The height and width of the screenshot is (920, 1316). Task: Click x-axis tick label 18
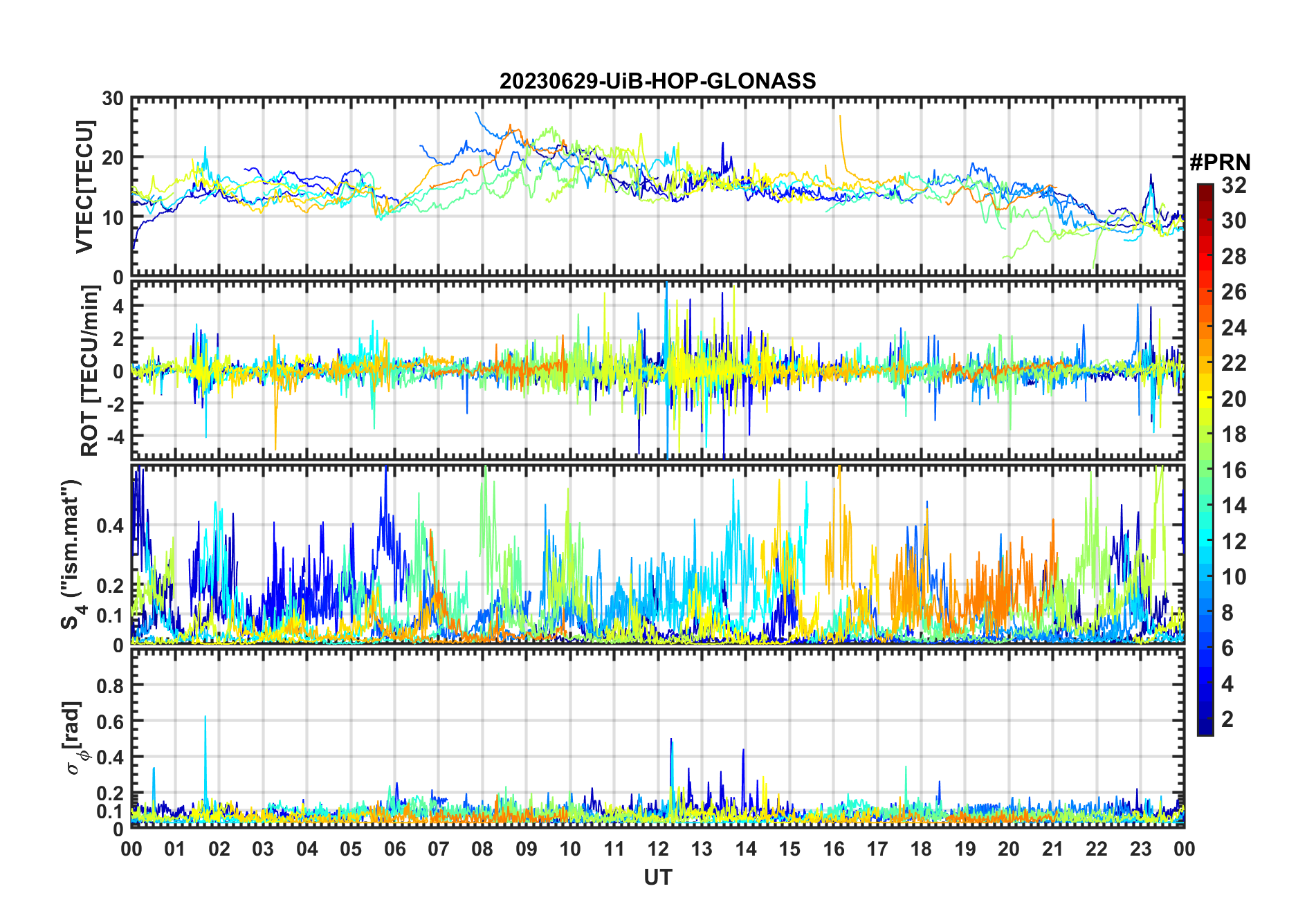921,849
